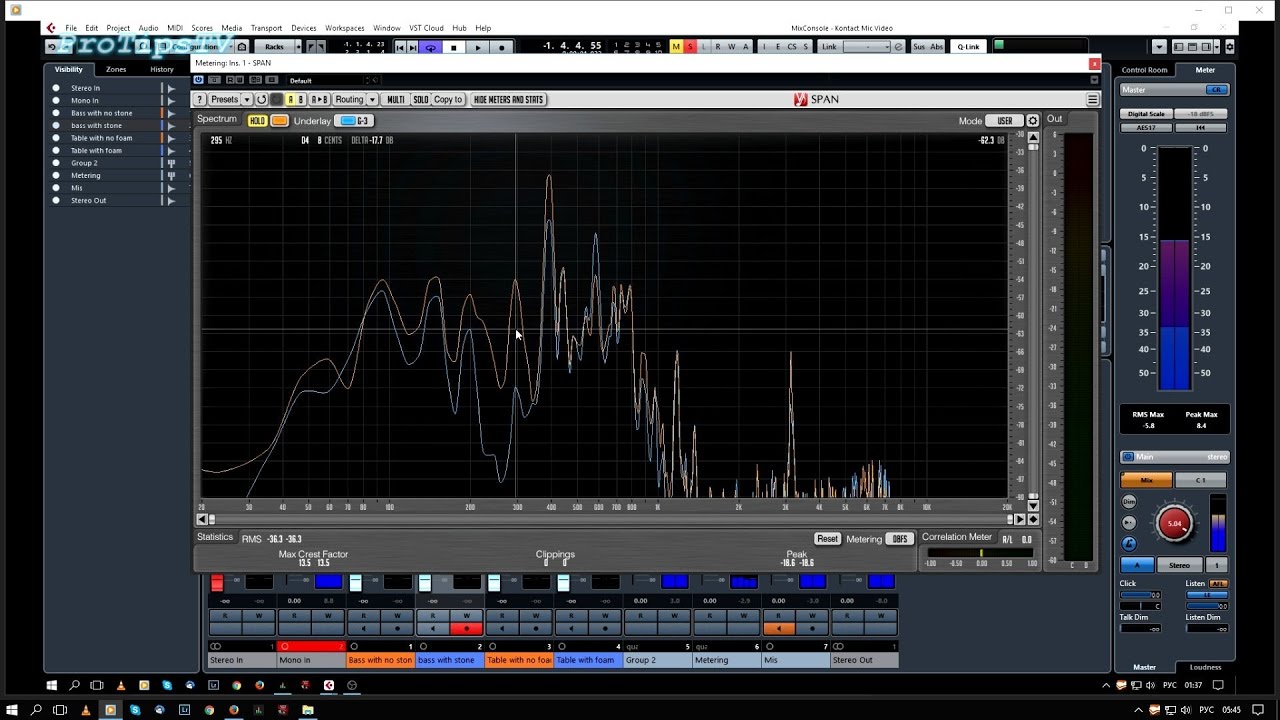The image size is (1280, 720).
Task: Select the Group 2 channel name
Action: pyautogui.click(x=655, y=660)
